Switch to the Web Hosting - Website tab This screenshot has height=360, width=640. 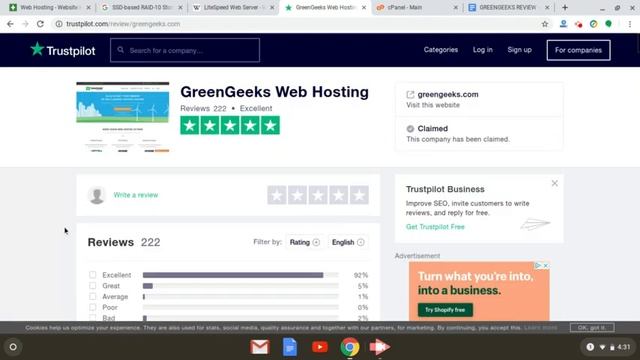(48, 7)
